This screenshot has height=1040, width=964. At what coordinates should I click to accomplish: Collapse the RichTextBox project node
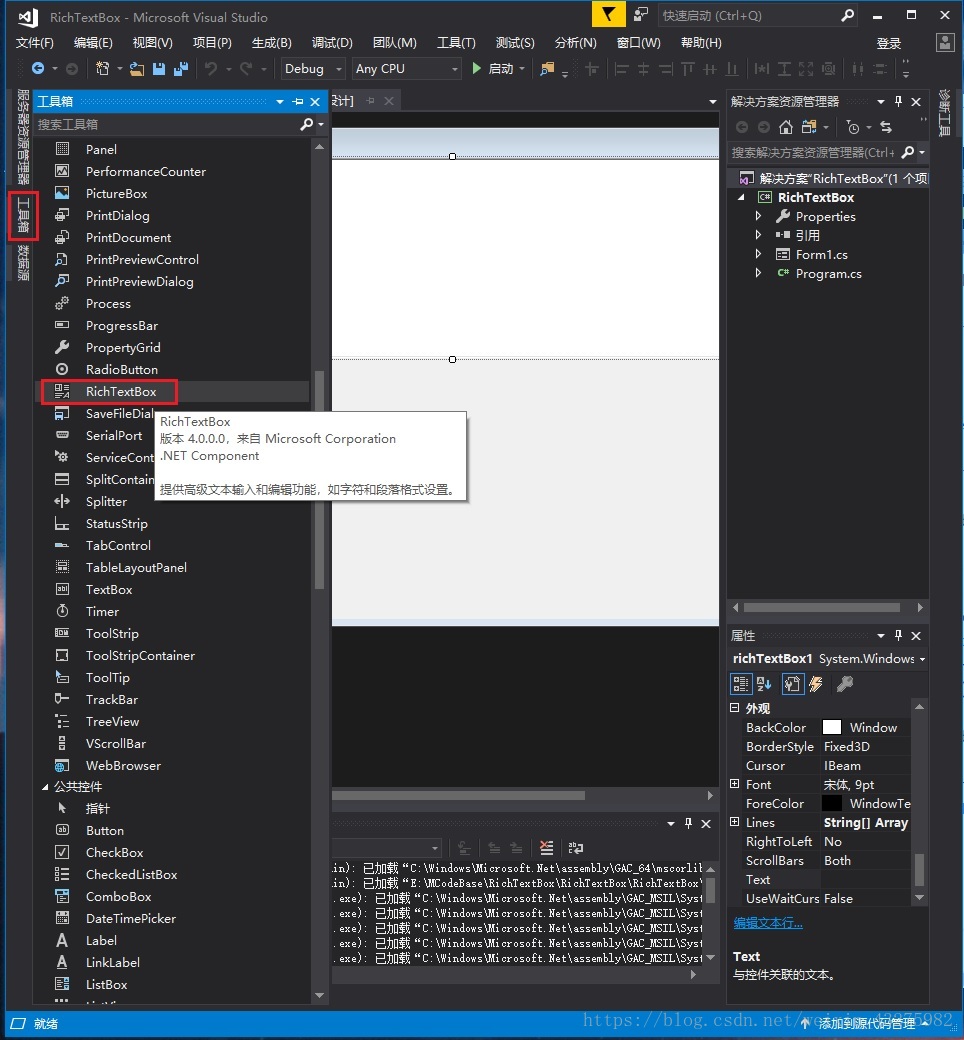click(741, 197)
